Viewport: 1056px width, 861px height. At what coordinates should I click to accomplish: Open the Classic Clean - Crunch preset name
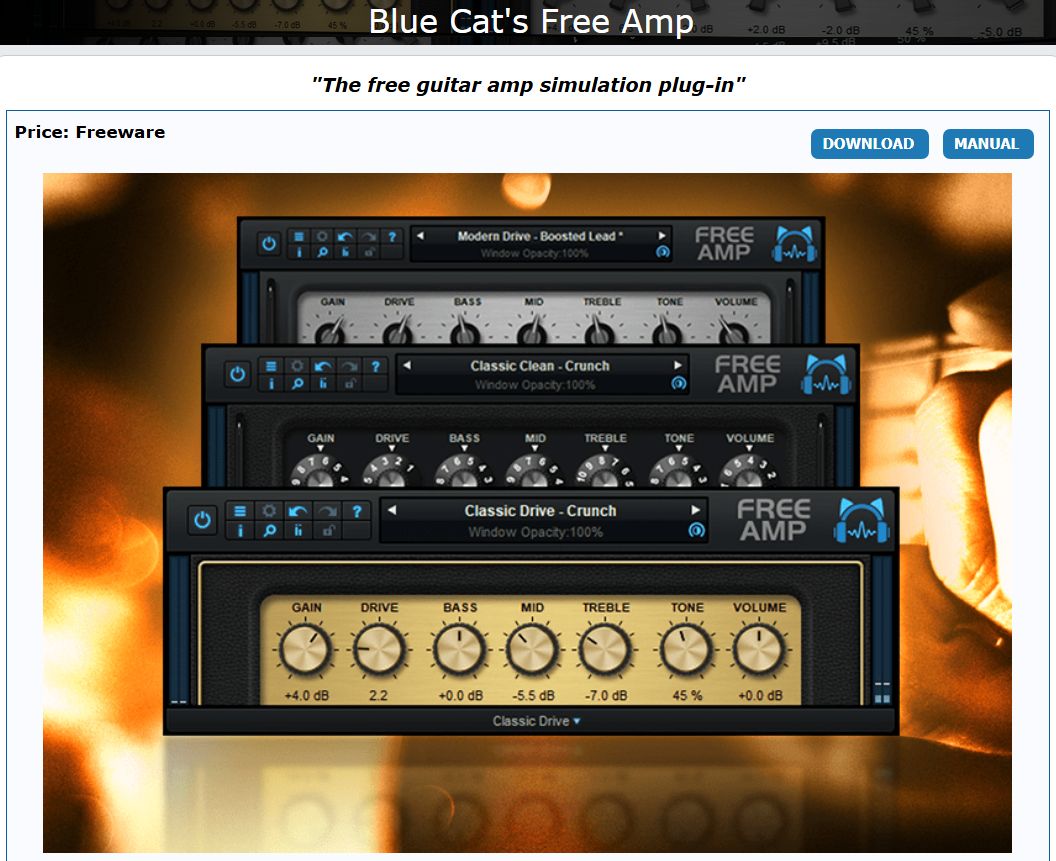540,366
